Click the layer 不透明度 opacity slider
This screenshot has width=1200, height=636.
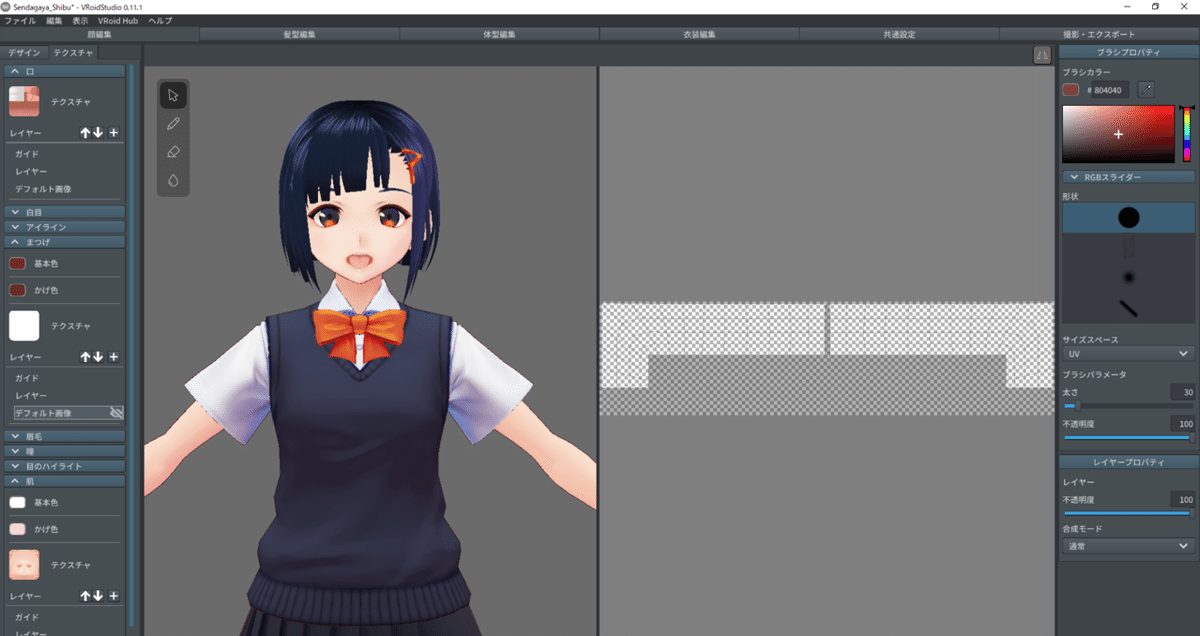1128,513
